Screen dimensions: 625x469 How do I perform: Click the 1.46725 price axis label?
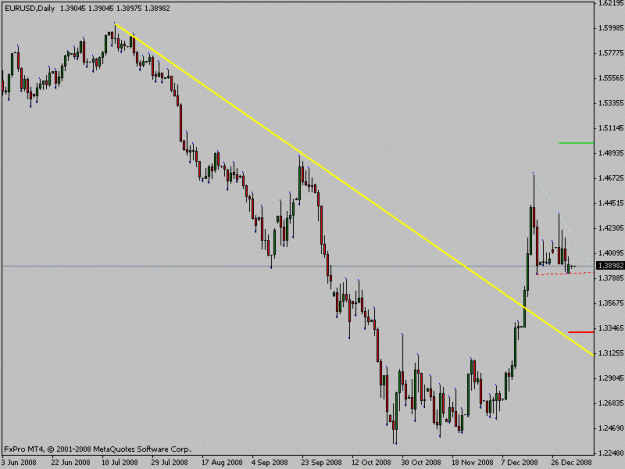pyautogui.click(x=611, y=178)
